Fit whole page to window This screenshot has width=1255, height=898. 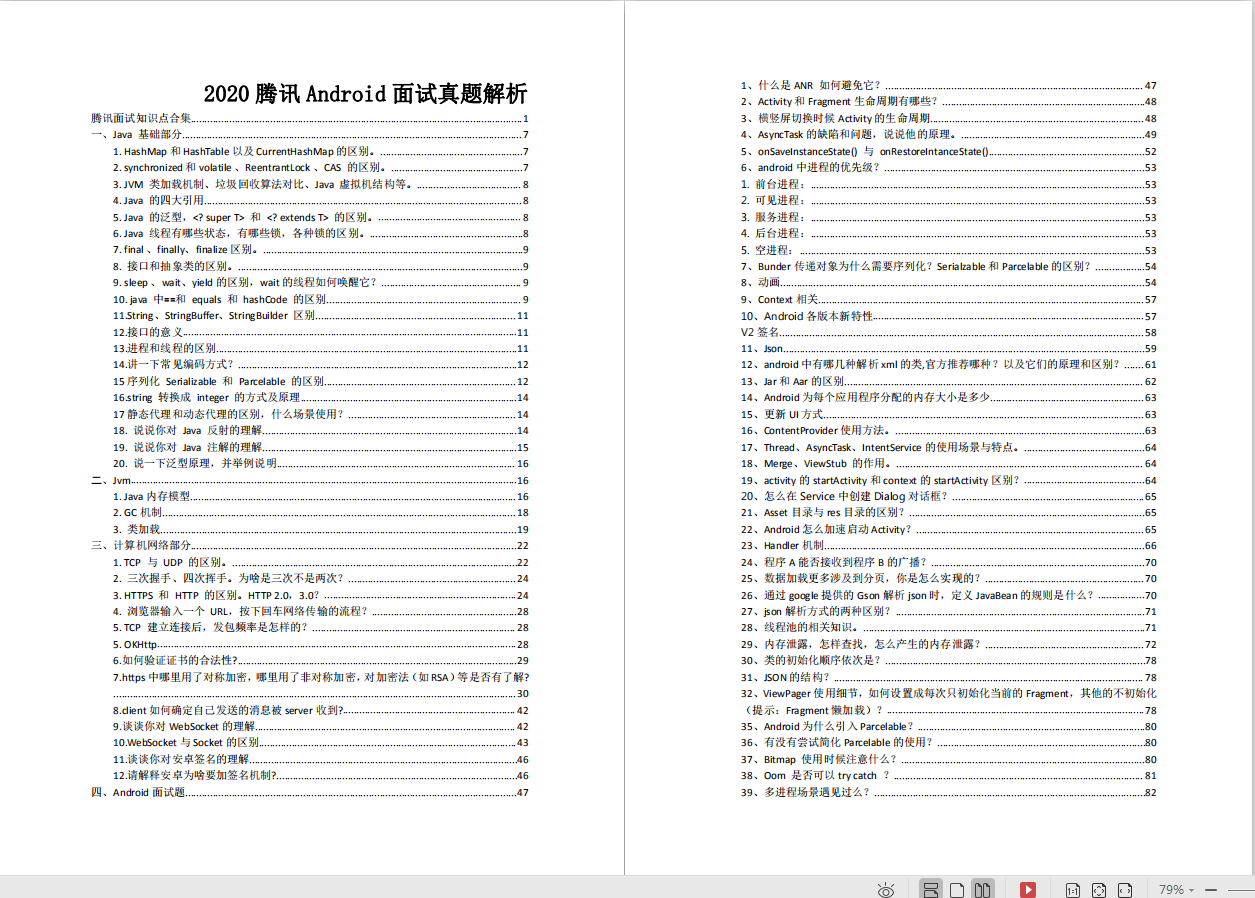point(1098,889)
